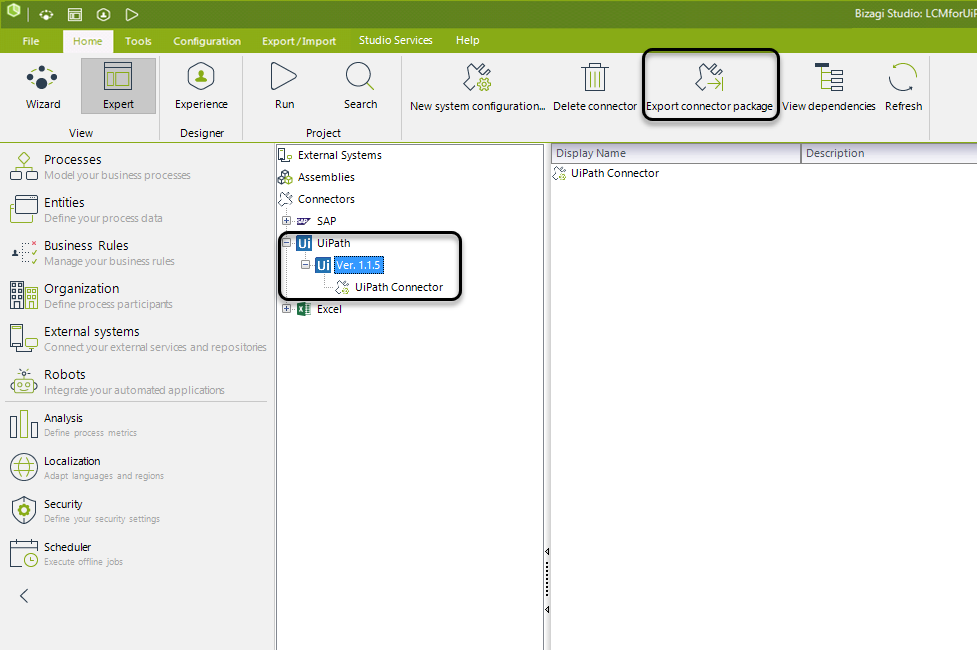Switch to Wizard view
Viewport: 977px width, 650px height.
(x=43, y=87)
